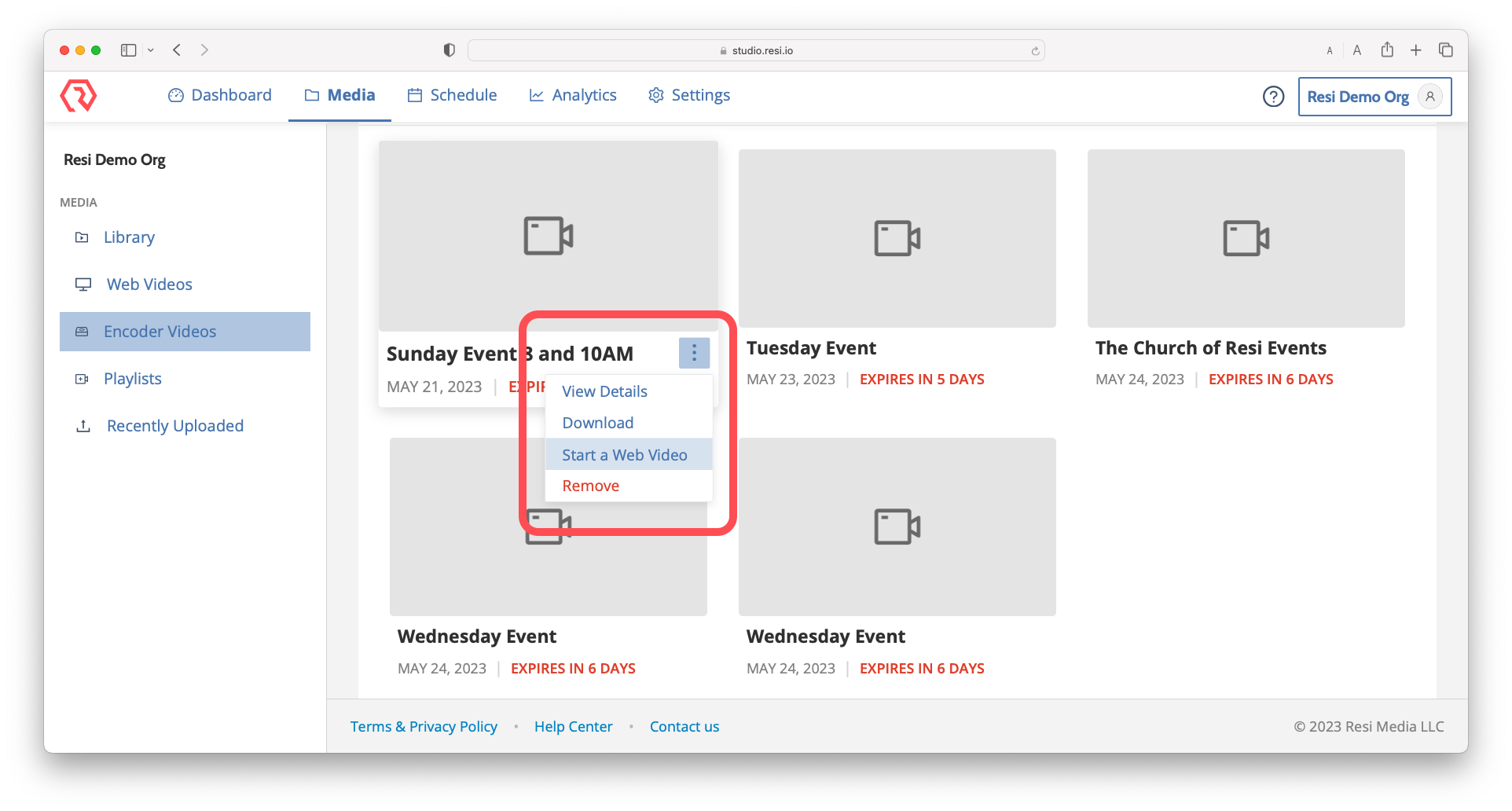Click the Terms & Privacy Policy link

[424, 727]
